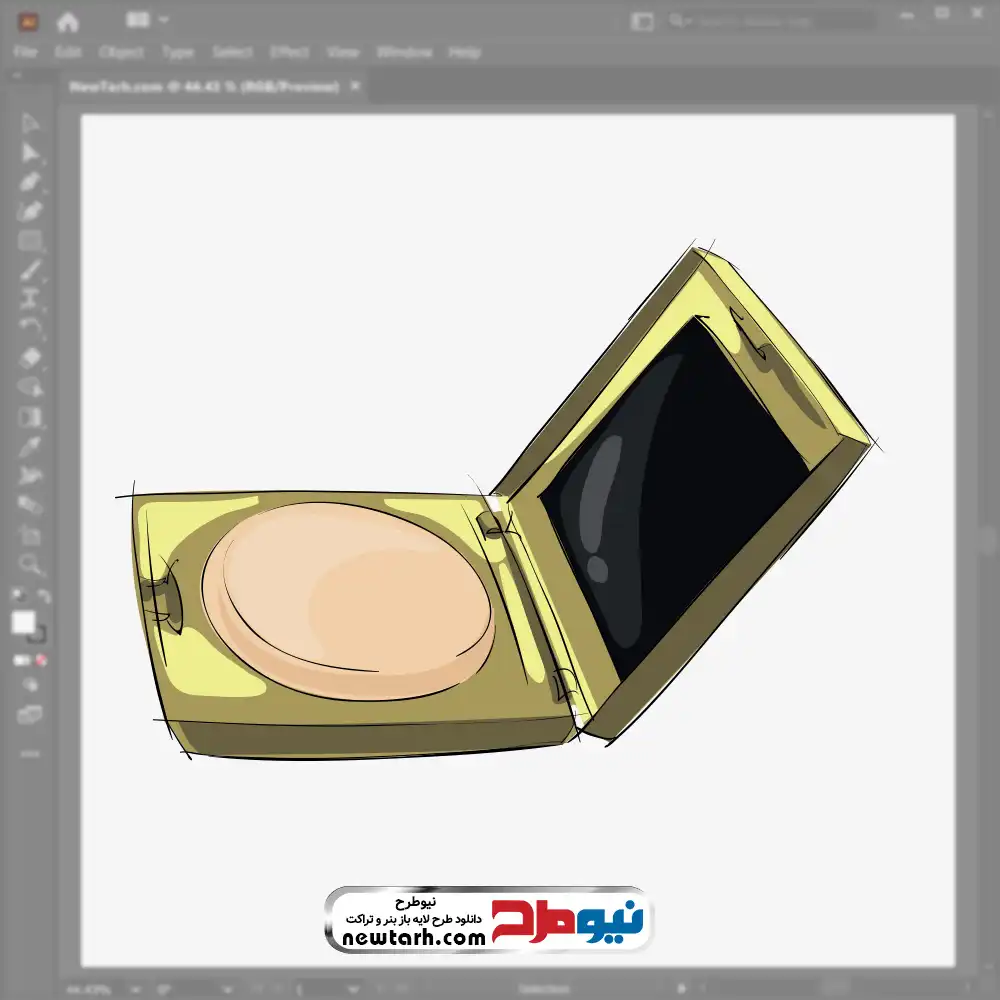
Task: Set paint to None
Action: pos(42,660)
